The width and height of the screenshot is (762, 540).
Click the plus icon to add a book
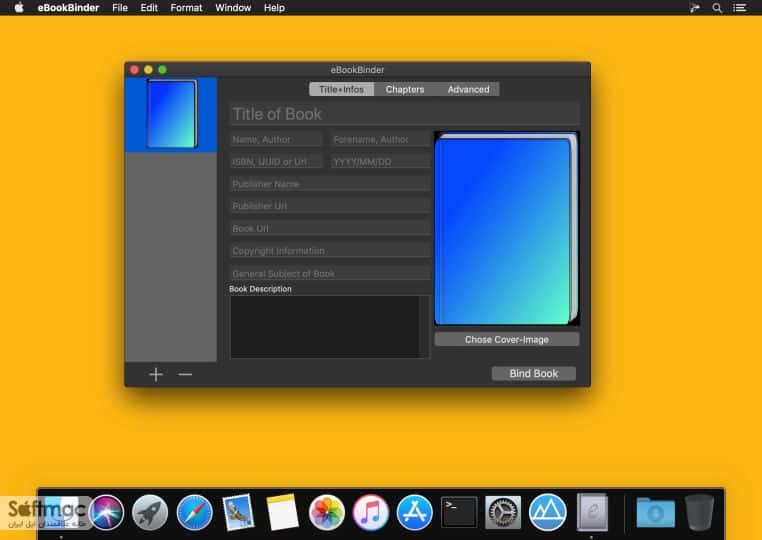pos(156,374)
